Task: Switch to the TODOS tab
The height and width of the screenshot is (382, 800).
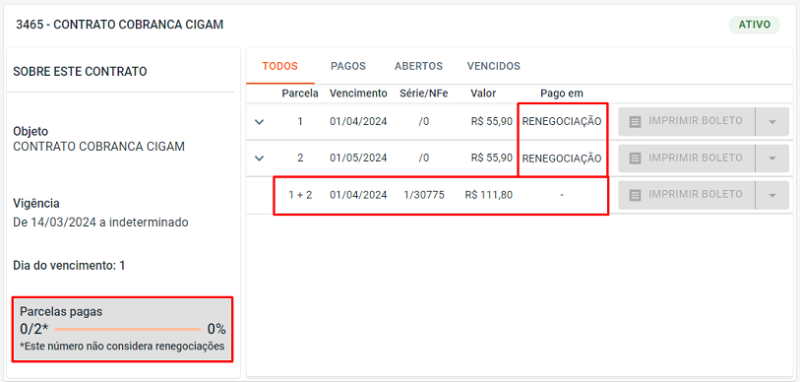Action: pyautogui.click(x=280, y=66)
